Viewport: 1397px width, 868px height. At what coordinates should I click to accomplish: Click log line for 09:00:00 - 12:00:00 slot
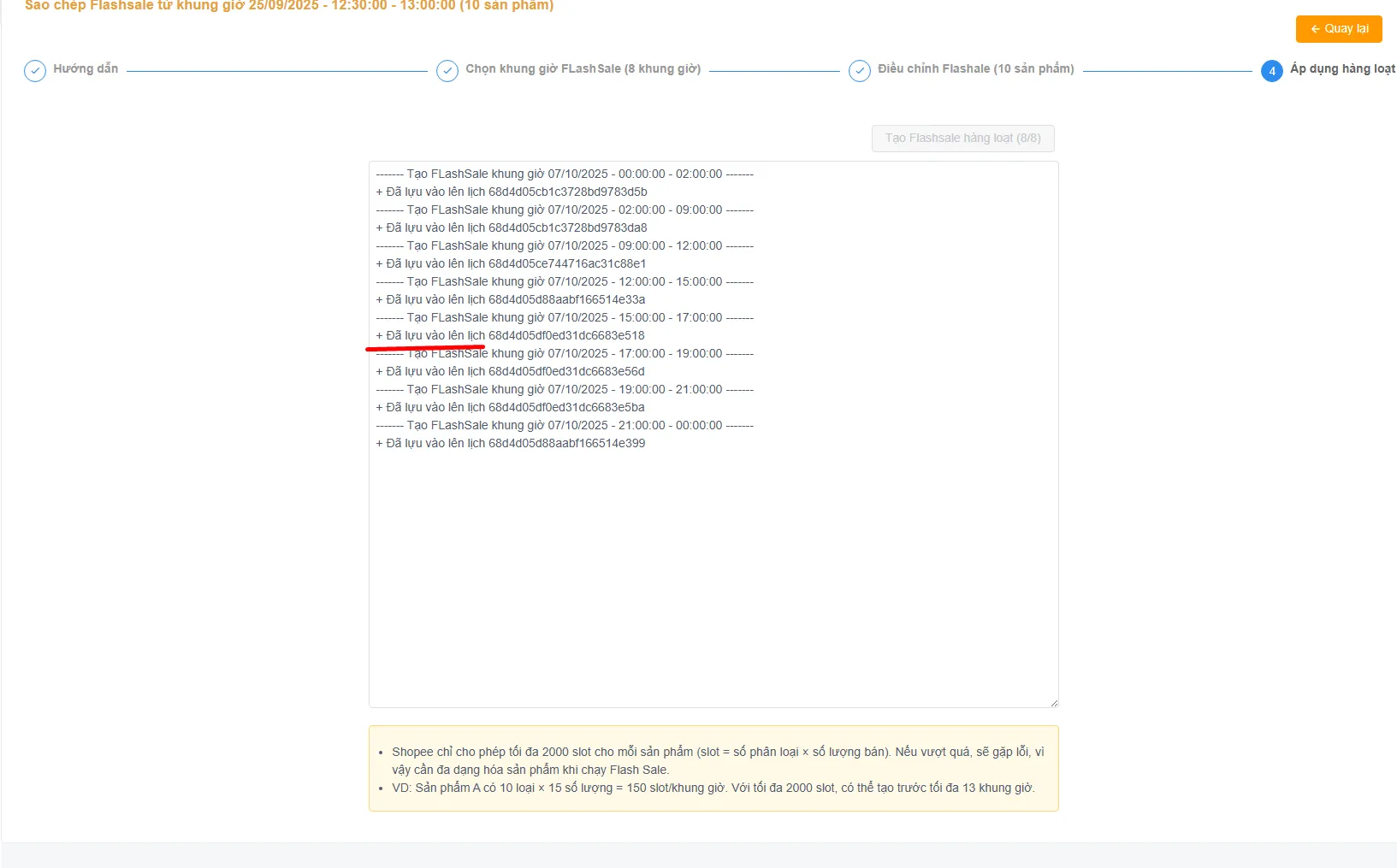(x=565, y=245)
